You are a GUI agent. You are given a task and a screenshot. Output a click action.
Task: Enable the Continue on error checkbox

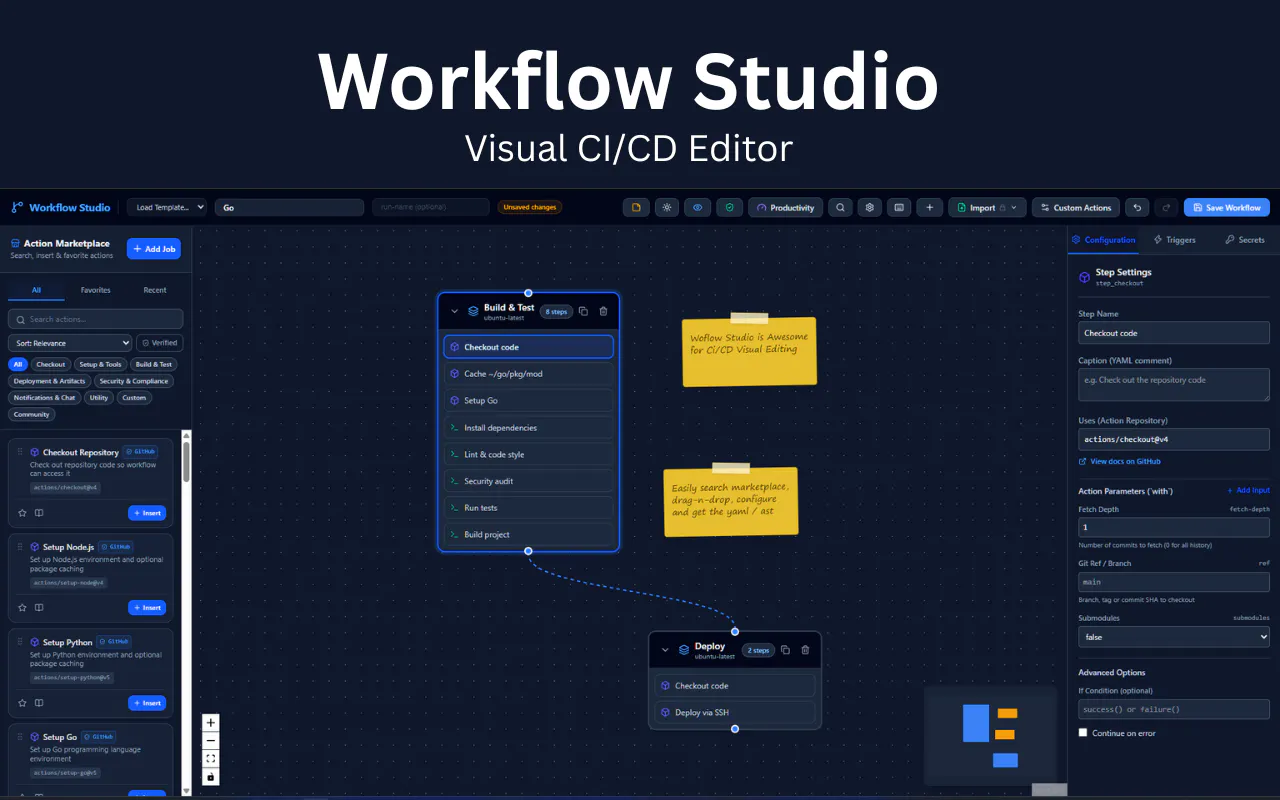point(1083,733)
